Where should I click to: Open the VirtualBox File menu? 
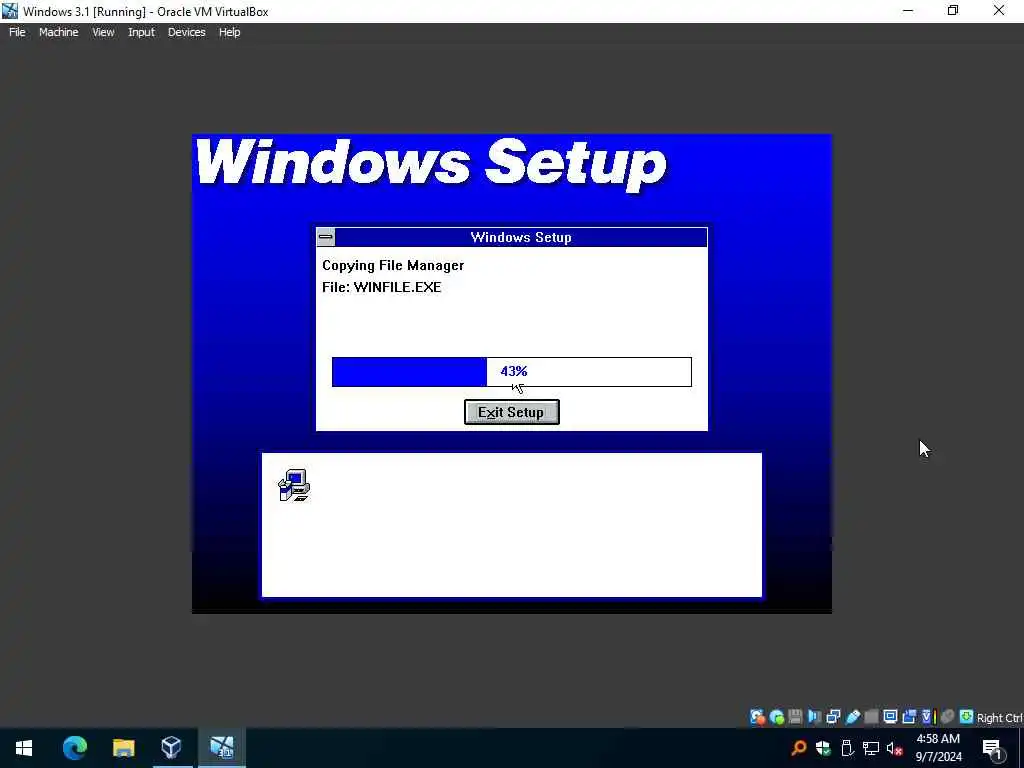[17, 32]
